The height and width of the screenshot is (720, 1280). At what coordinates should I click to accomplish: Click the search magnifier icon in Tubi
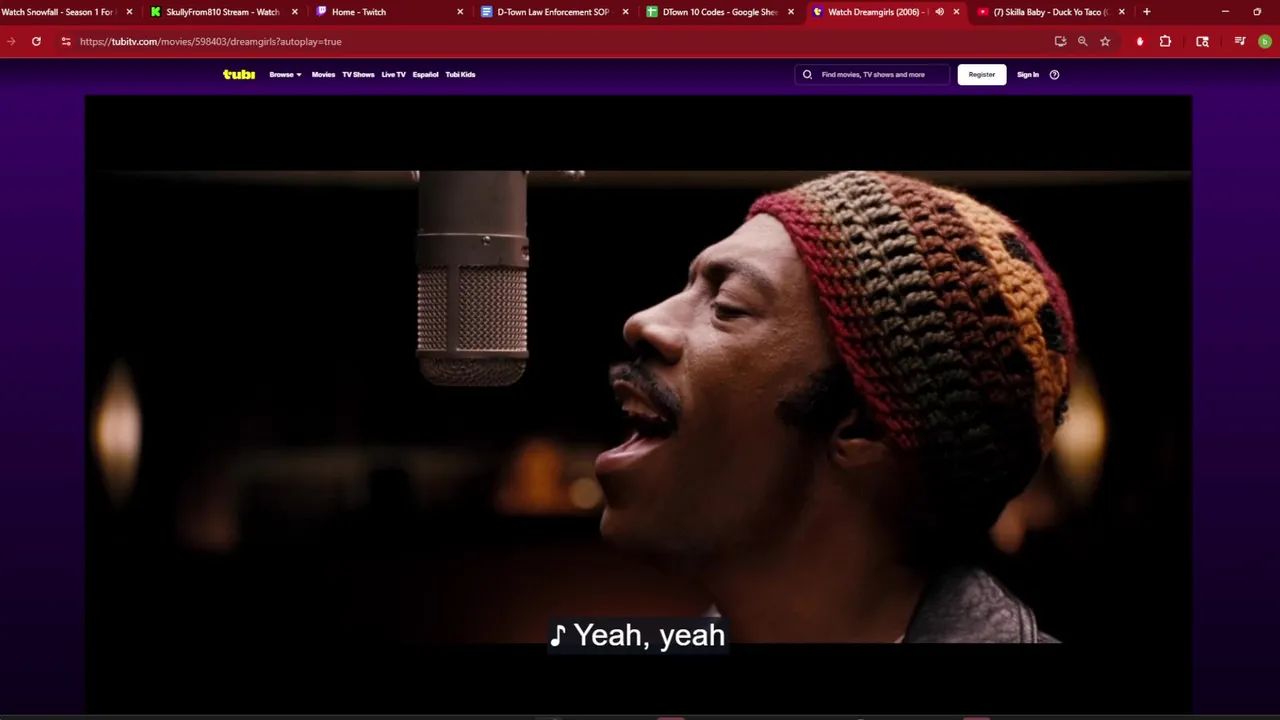[x=807, y=74]
